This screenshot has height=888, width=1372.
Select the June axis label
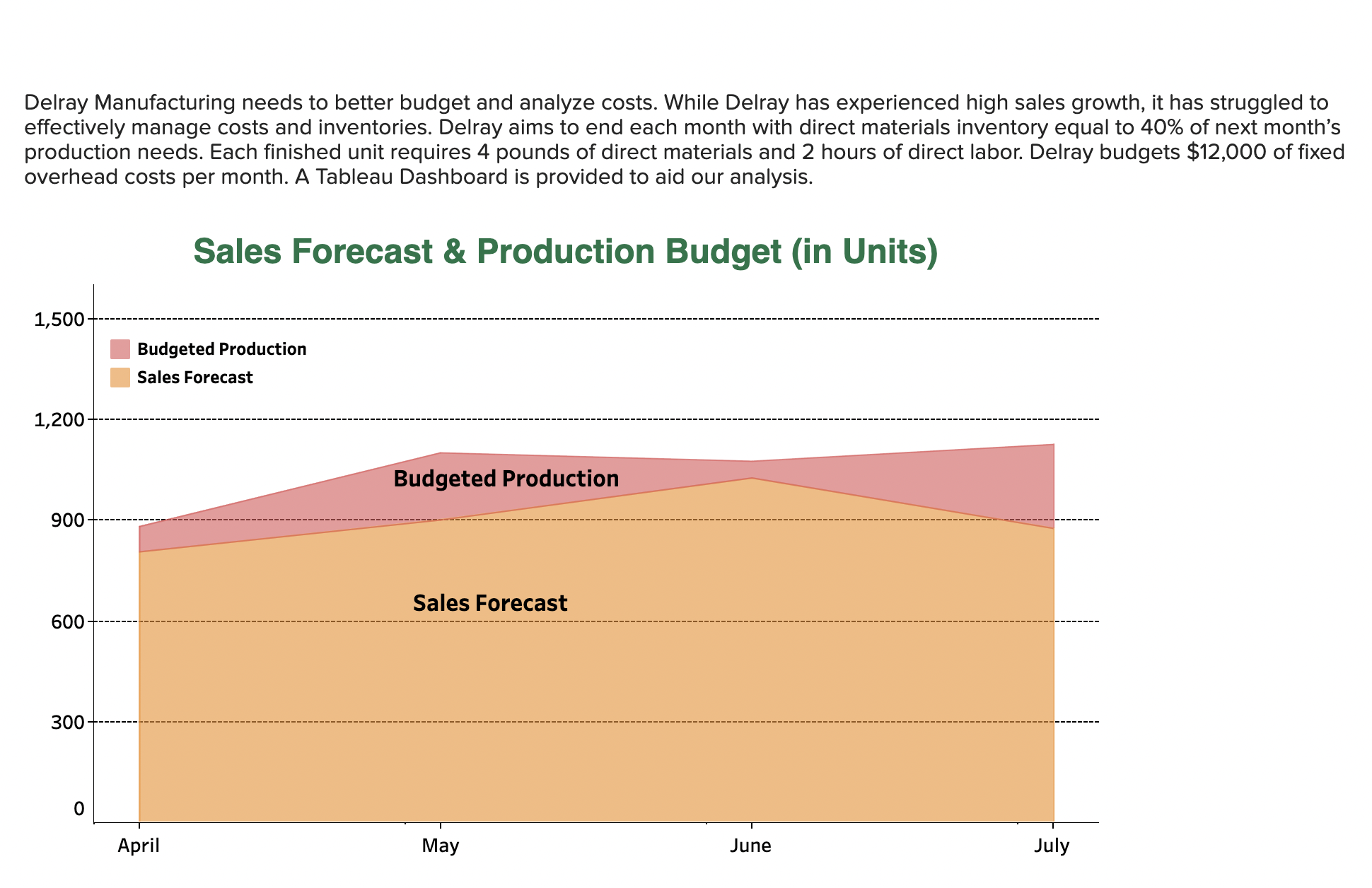pos(751,846)
